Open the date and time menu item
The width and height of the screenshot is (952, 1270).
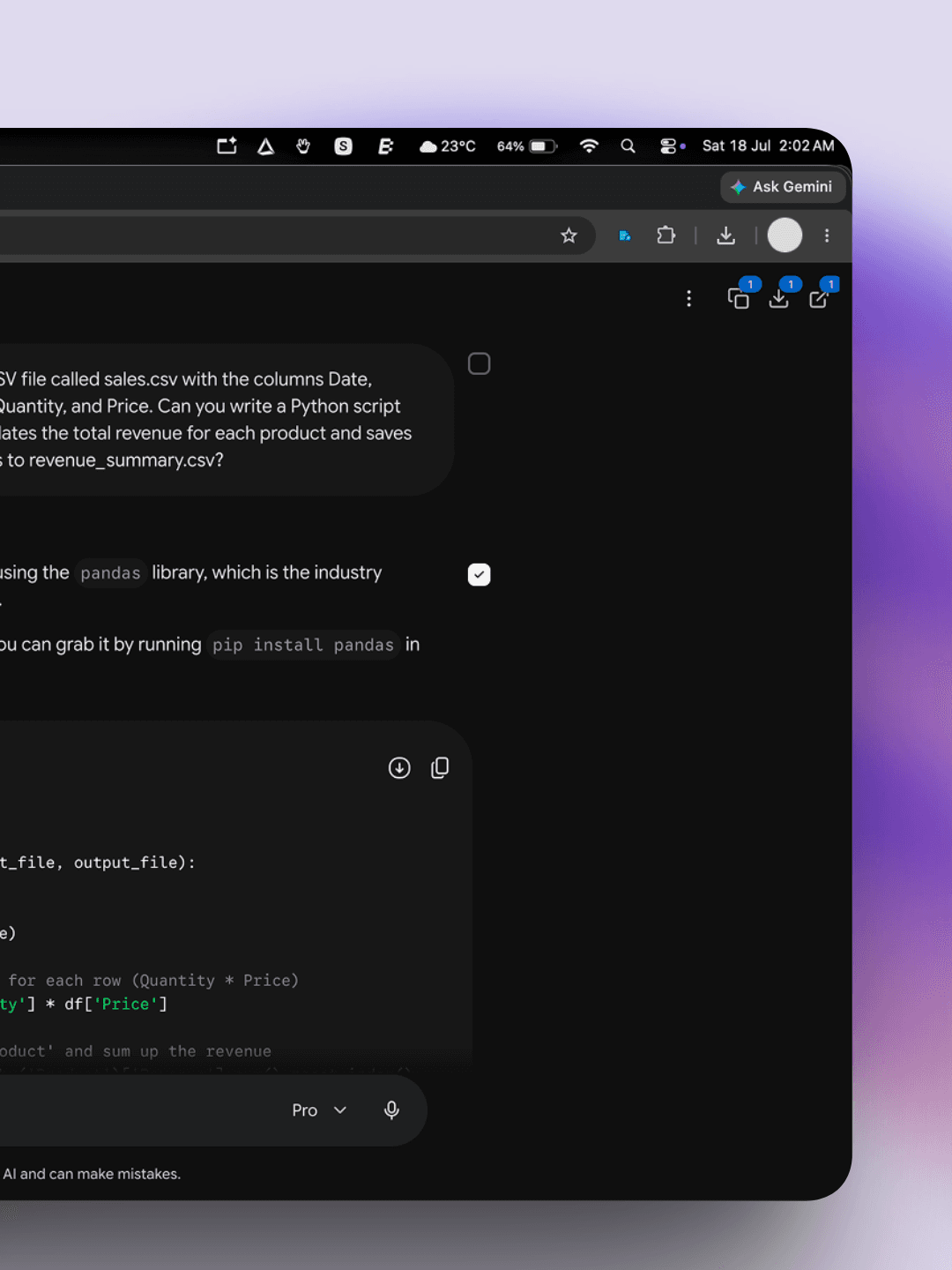[768, 146]
